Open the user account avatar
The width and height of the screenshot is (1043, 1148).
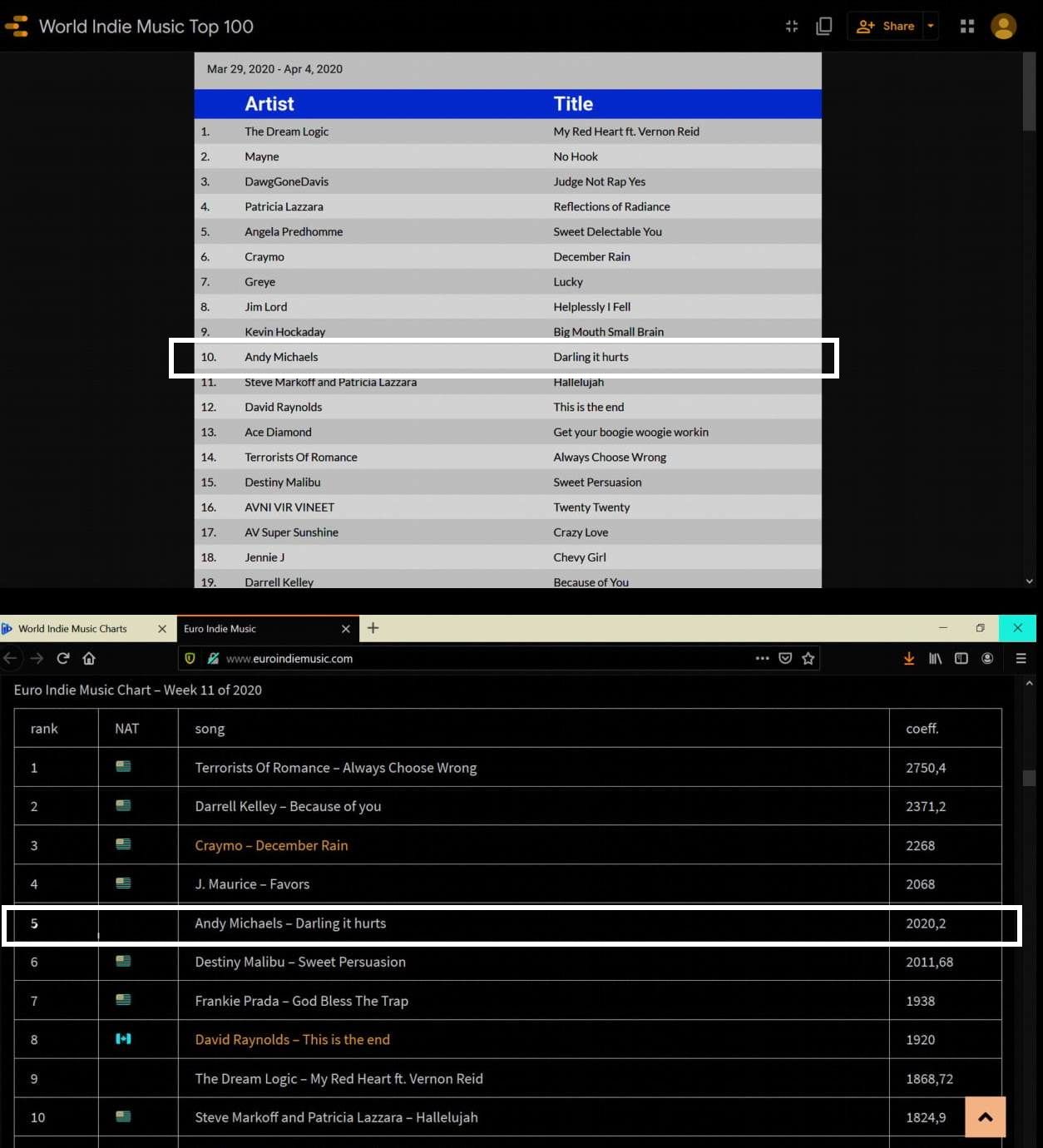point(1003,27)
